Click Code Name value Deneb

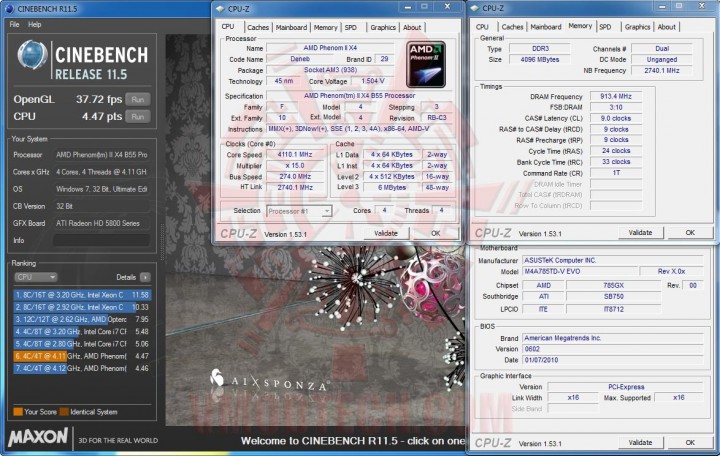tap(300, 59)
